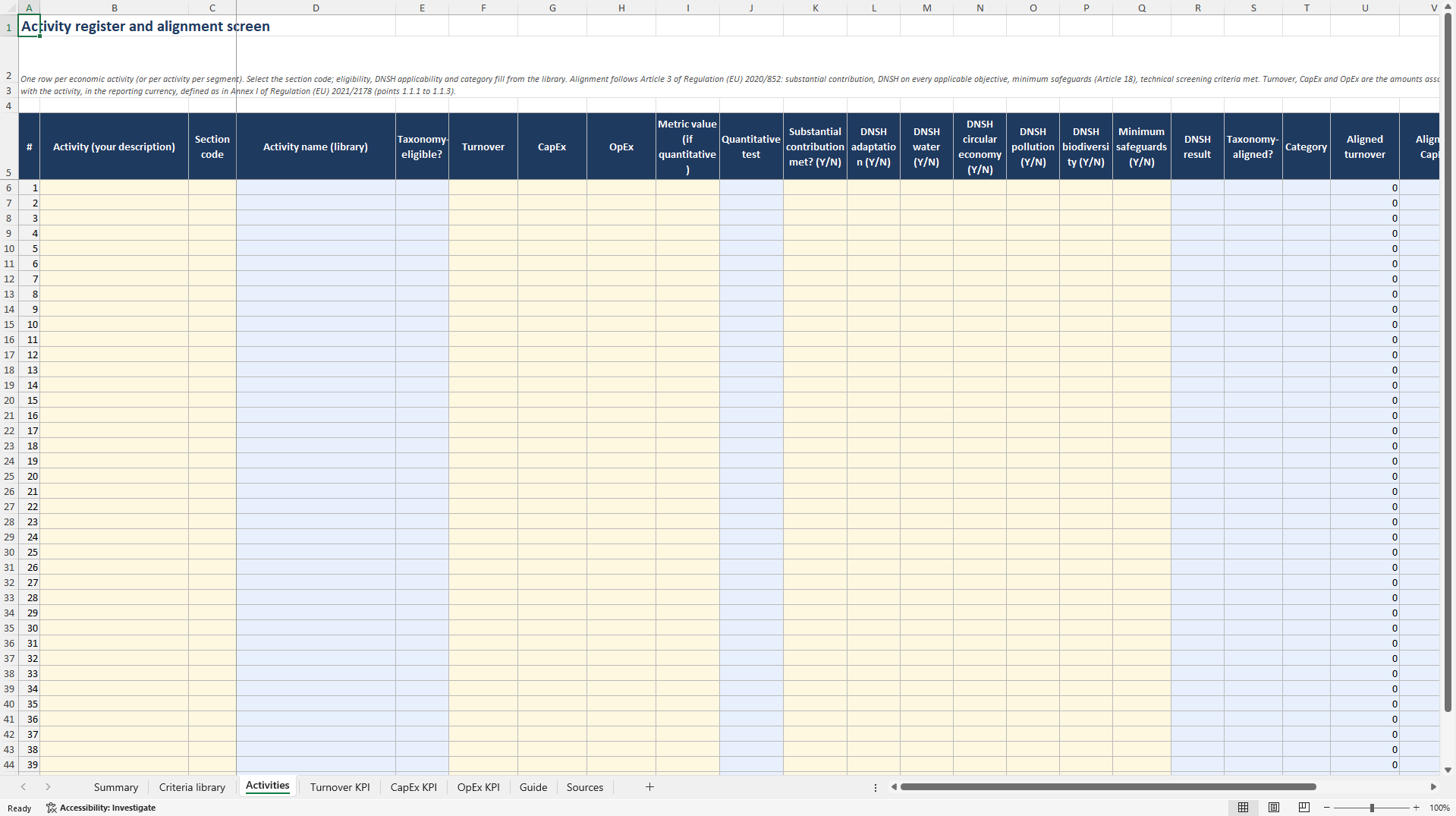Select row 6 header
The height and width of the screenshot is (816, 1456).
point(9,187)
